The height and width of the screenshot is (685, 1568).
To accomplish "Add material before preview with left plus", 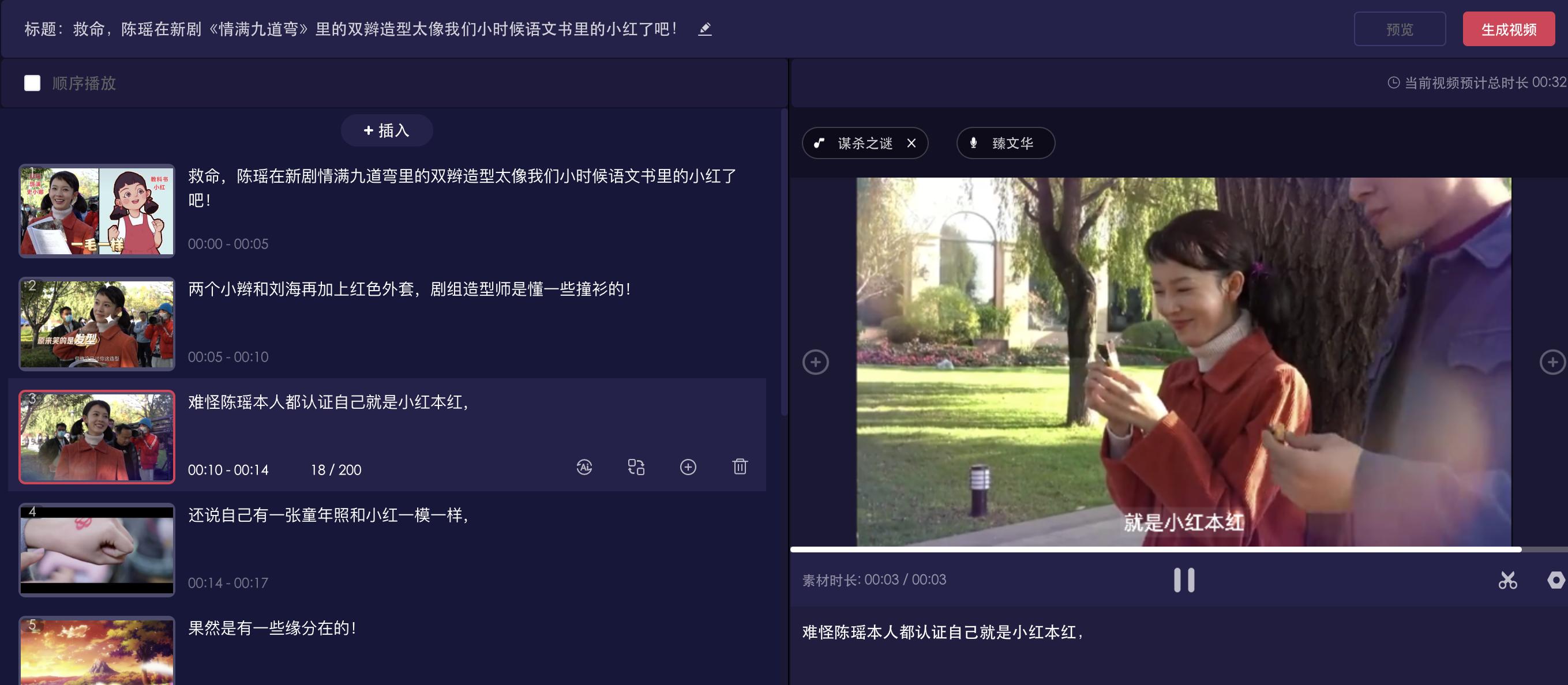I will click(816, 362).
